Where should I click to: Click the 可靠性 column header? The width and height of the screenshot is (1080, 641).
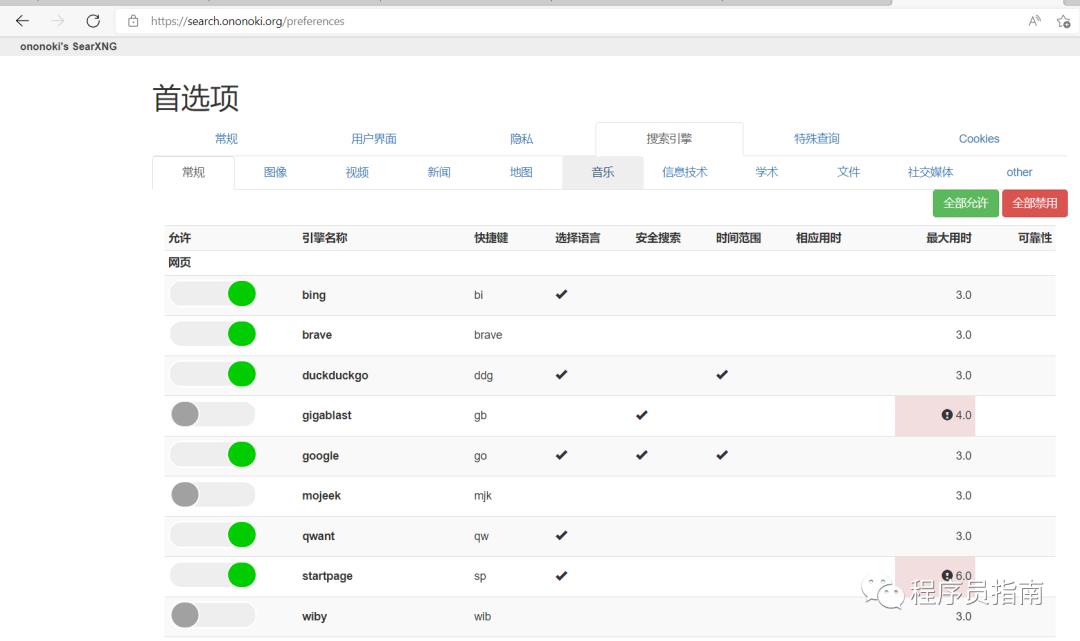click(x=1035, y=238)
